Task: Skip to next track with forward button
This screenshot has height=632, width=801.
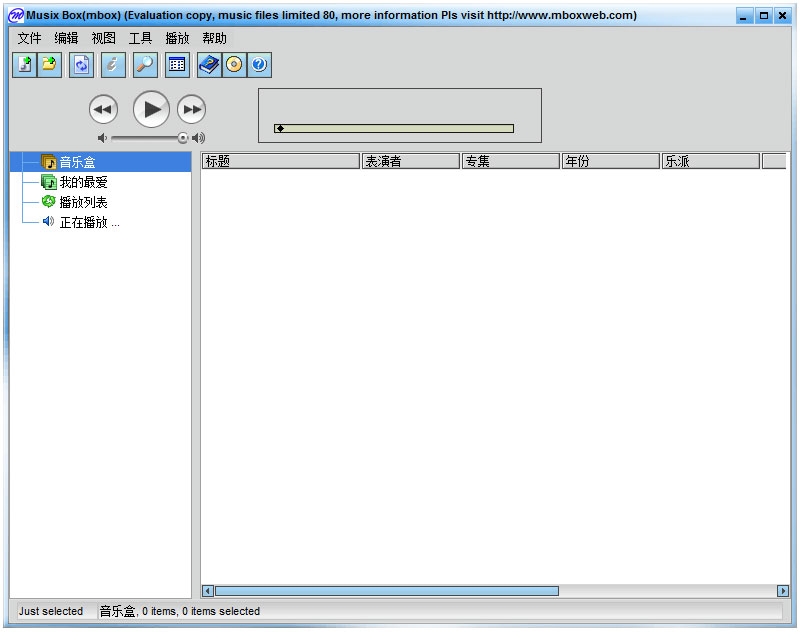Action: (191, 109)
